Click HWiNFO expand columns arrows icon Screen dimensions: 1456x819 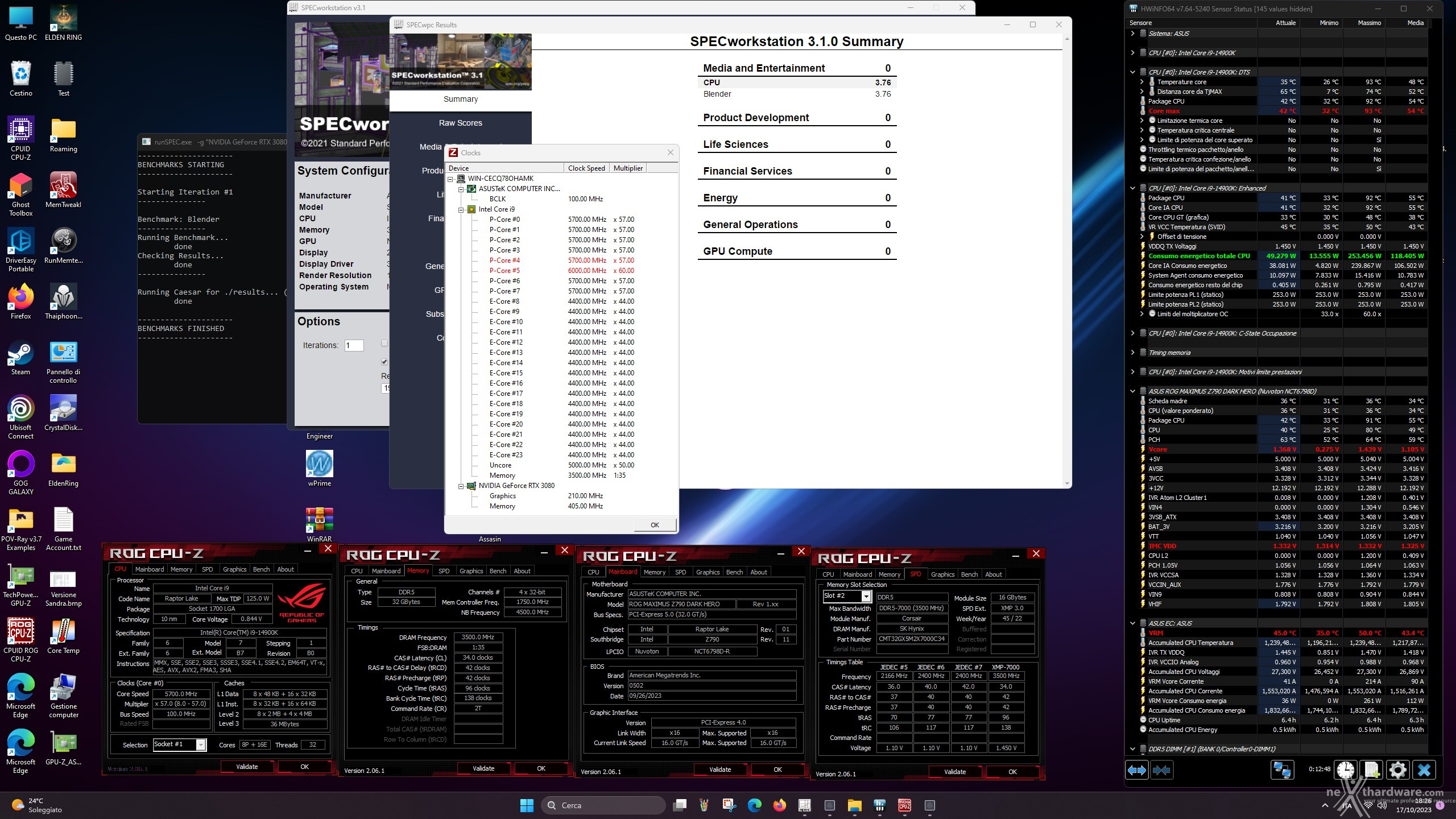[x=1136, y=770]
